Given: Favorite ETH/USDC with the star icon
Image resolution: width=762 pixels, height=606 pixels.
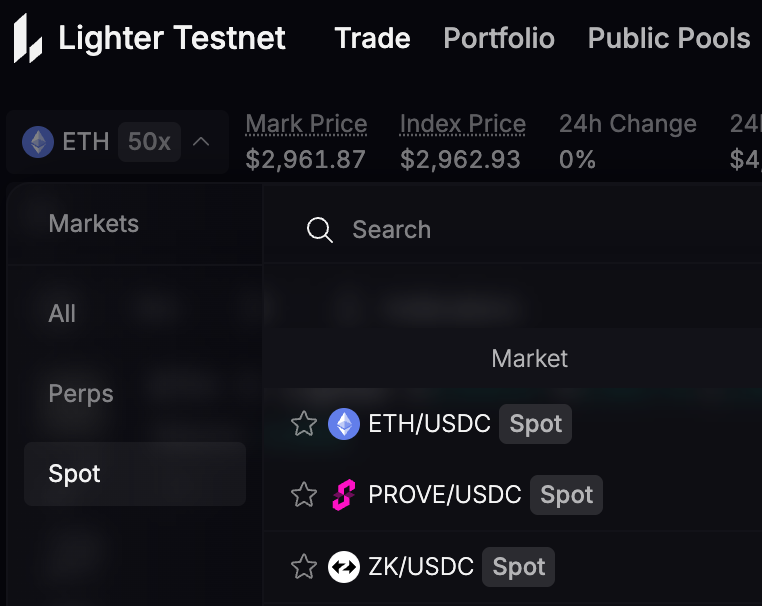Looking at the screenshot, I should click(304, 424).
